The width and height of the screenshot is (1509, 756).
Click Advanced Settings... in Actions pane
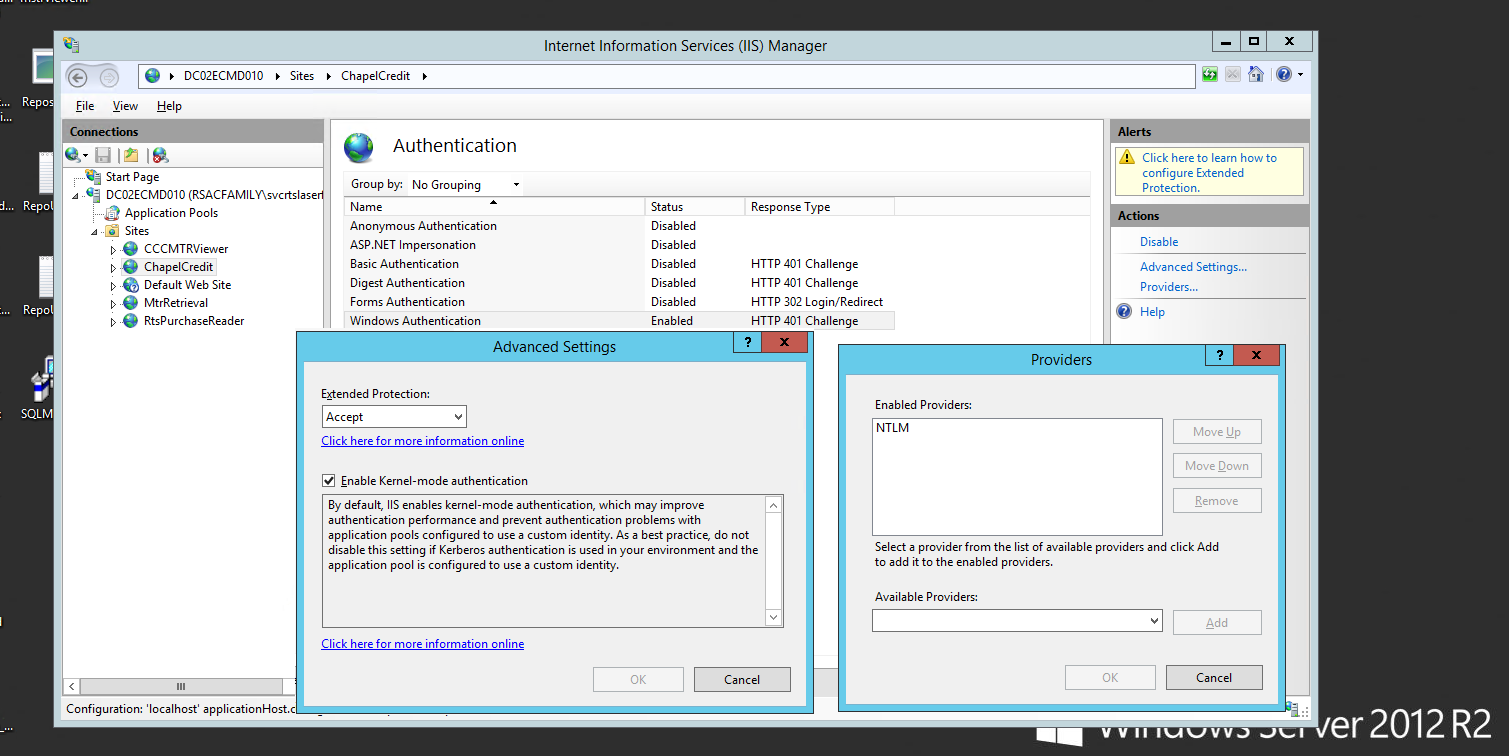click(1193, 267)
